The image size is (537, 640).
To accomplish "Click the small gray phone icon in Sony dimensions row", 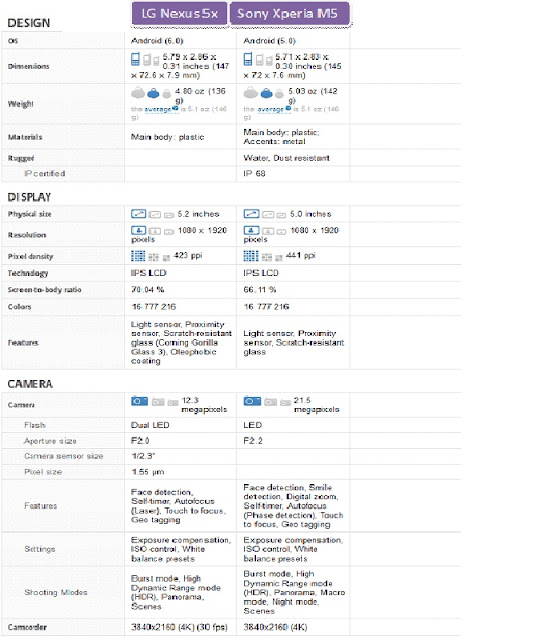I will pos(269,62).
